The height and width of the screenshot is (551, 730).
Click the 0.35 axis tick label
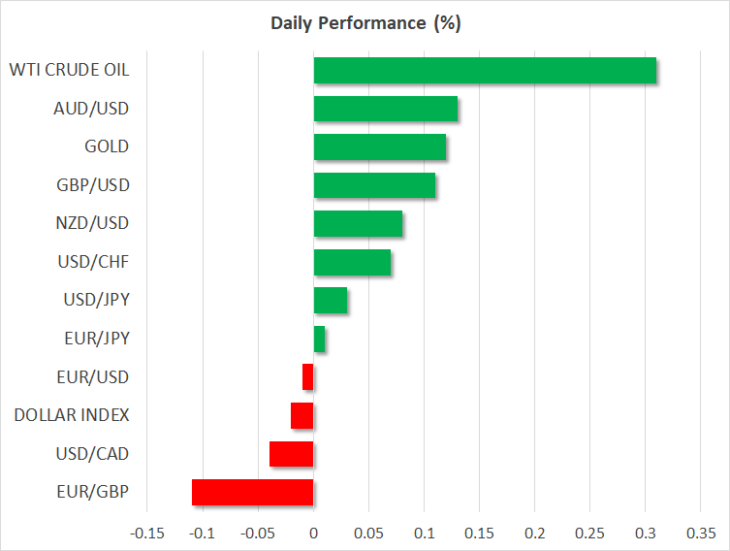pos(701,533)
